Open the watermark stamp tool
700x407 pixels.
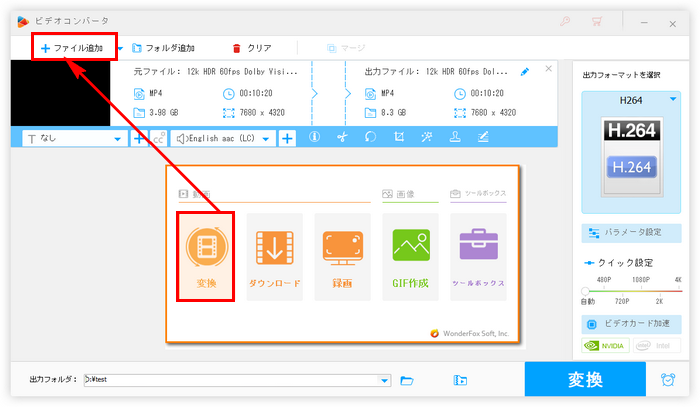454,138
